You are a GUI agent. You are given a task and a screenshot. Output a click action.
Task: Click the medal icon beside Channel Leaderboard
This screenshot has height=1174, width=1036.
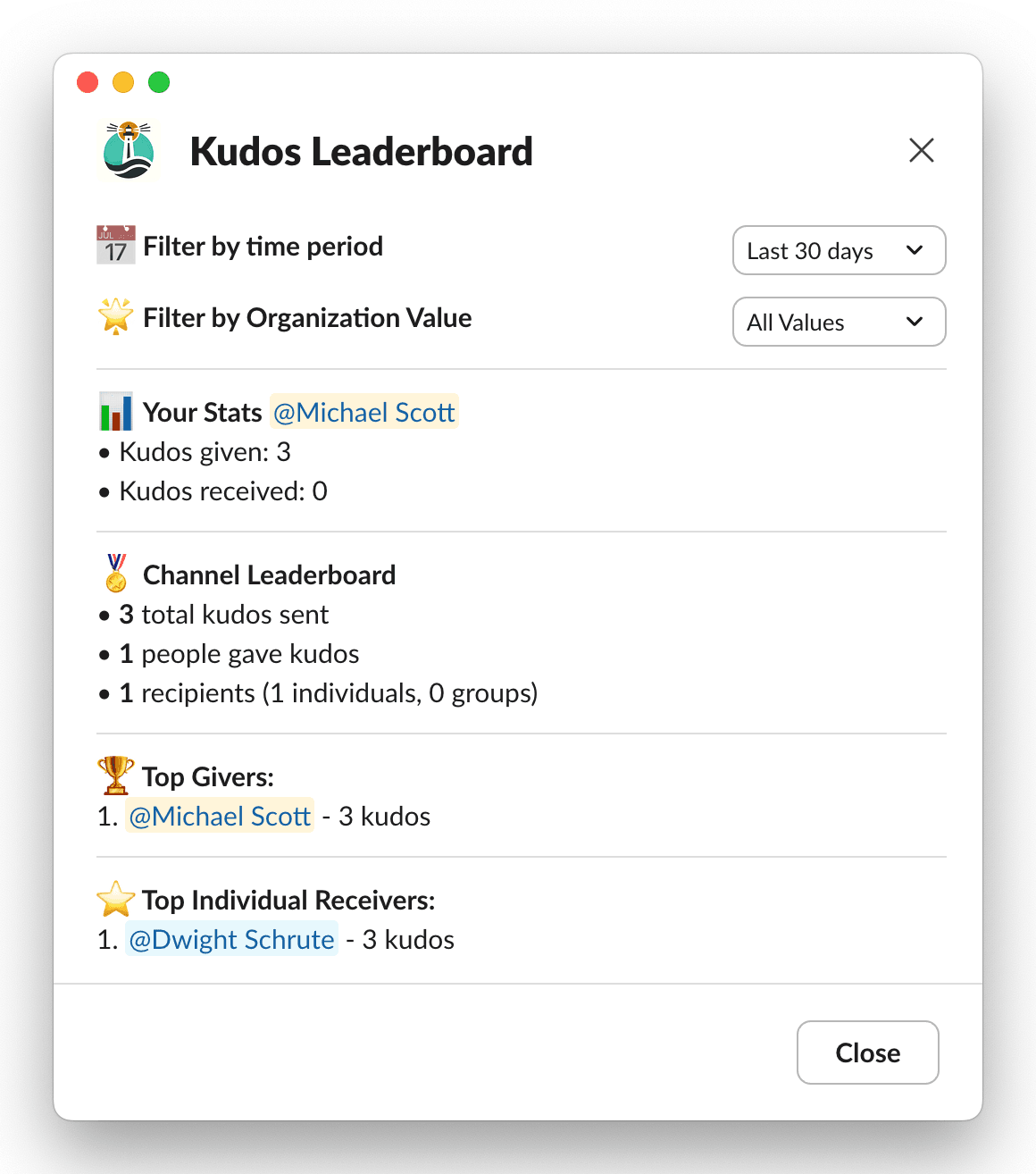(114, 574)
